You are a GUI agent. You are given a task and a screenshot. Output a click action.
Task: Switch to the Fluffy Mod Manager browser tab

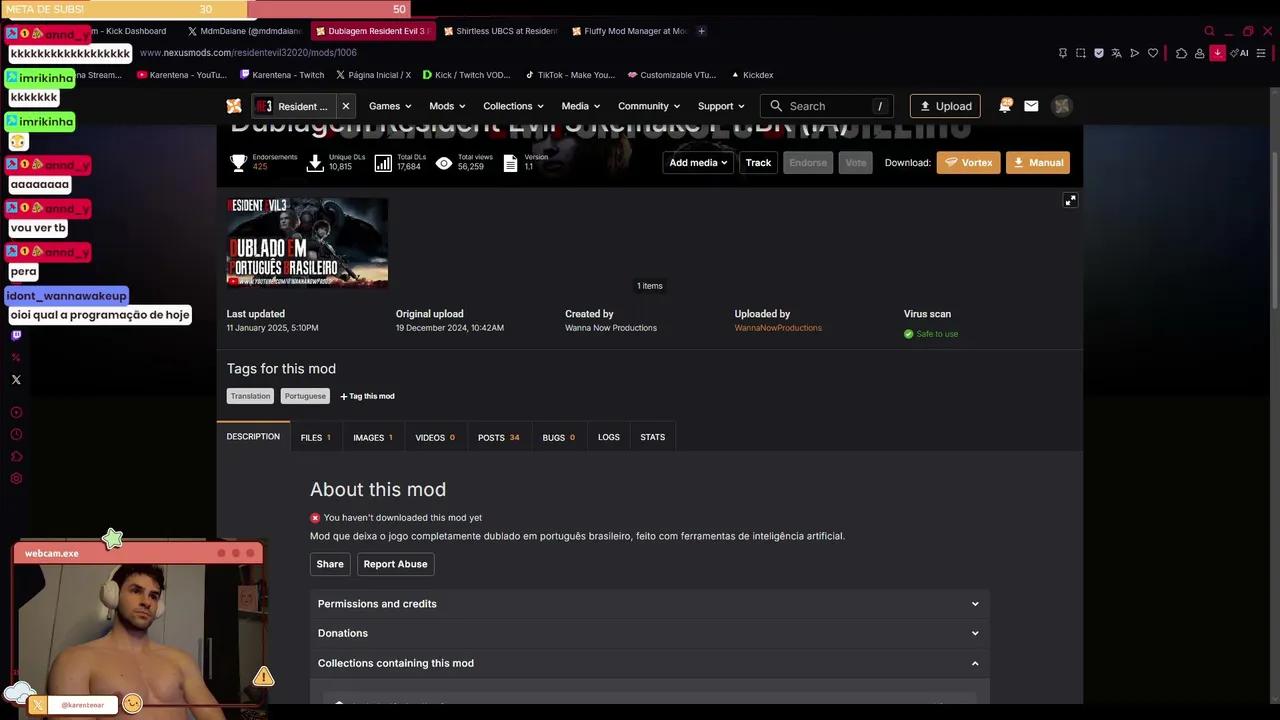628,31
